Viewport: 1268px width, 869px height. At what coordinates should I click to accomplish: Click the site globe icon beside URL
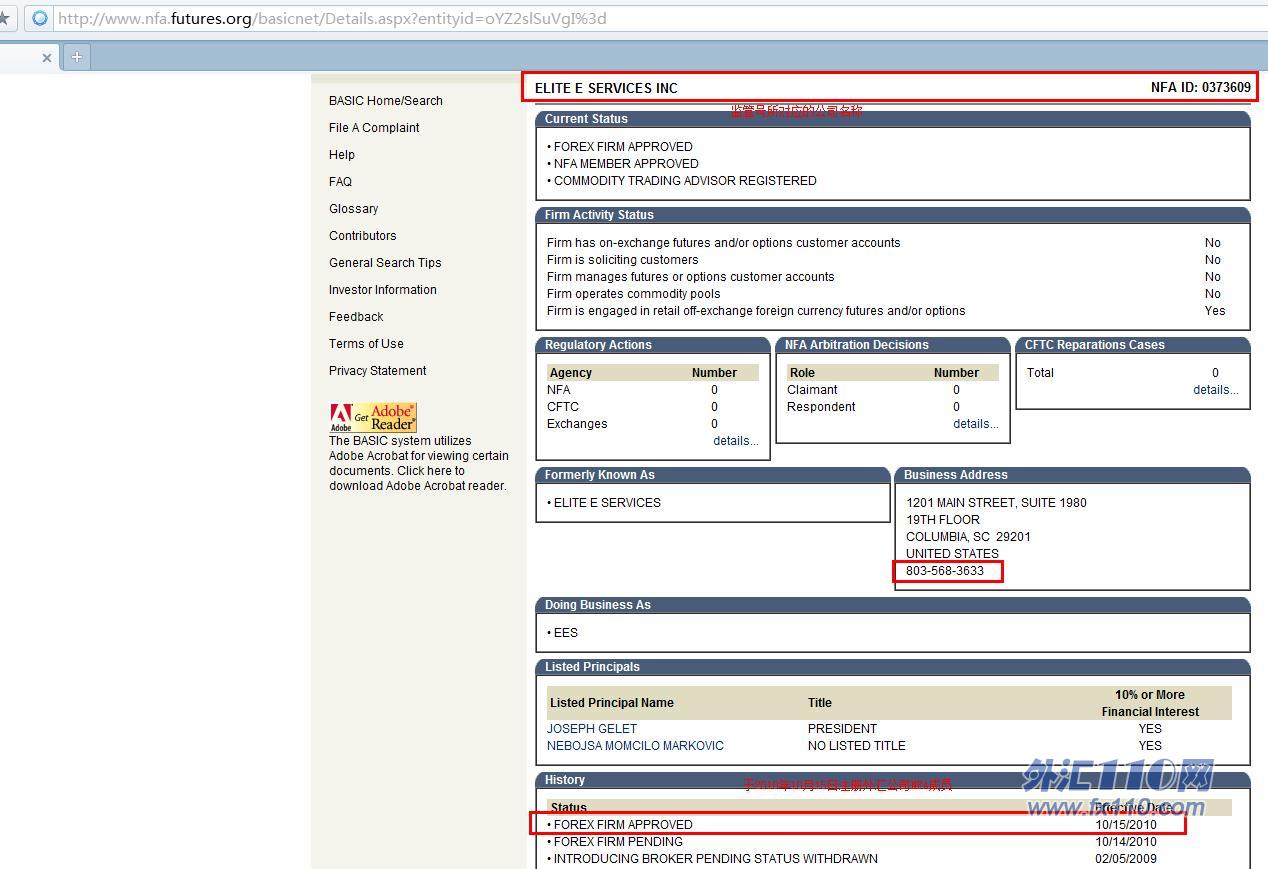pos(39,18)
